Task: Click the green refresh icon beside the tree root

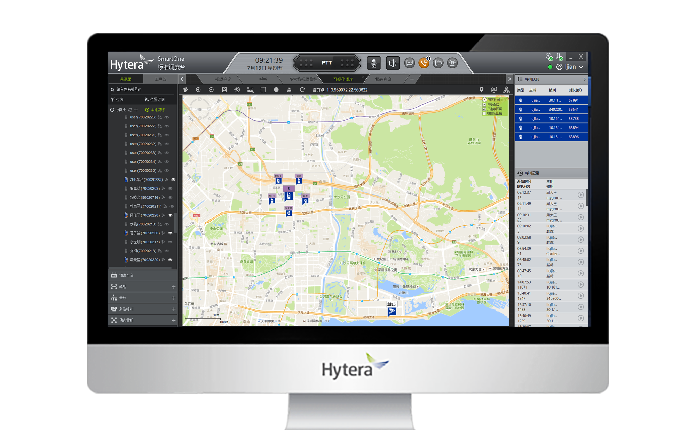Action: (147, 110)
